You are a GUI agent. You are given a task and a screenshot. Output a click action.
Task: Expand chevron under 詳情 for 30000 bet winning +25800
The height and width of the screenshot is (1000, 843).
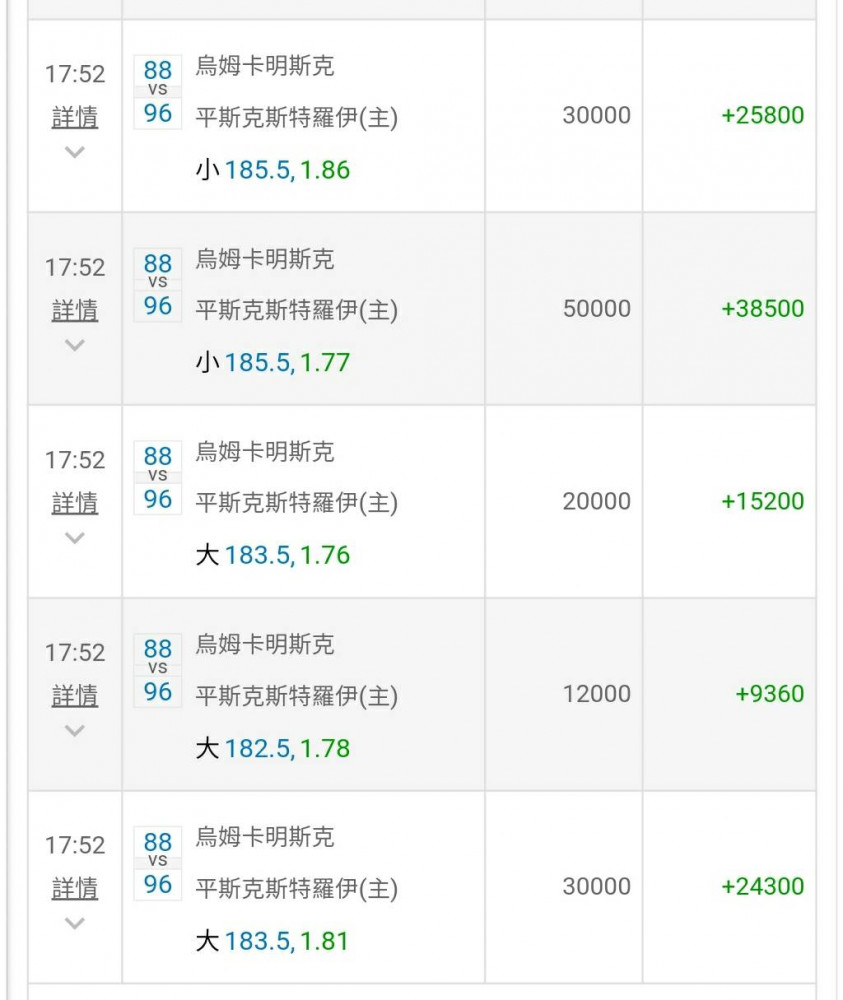[75, 152]
